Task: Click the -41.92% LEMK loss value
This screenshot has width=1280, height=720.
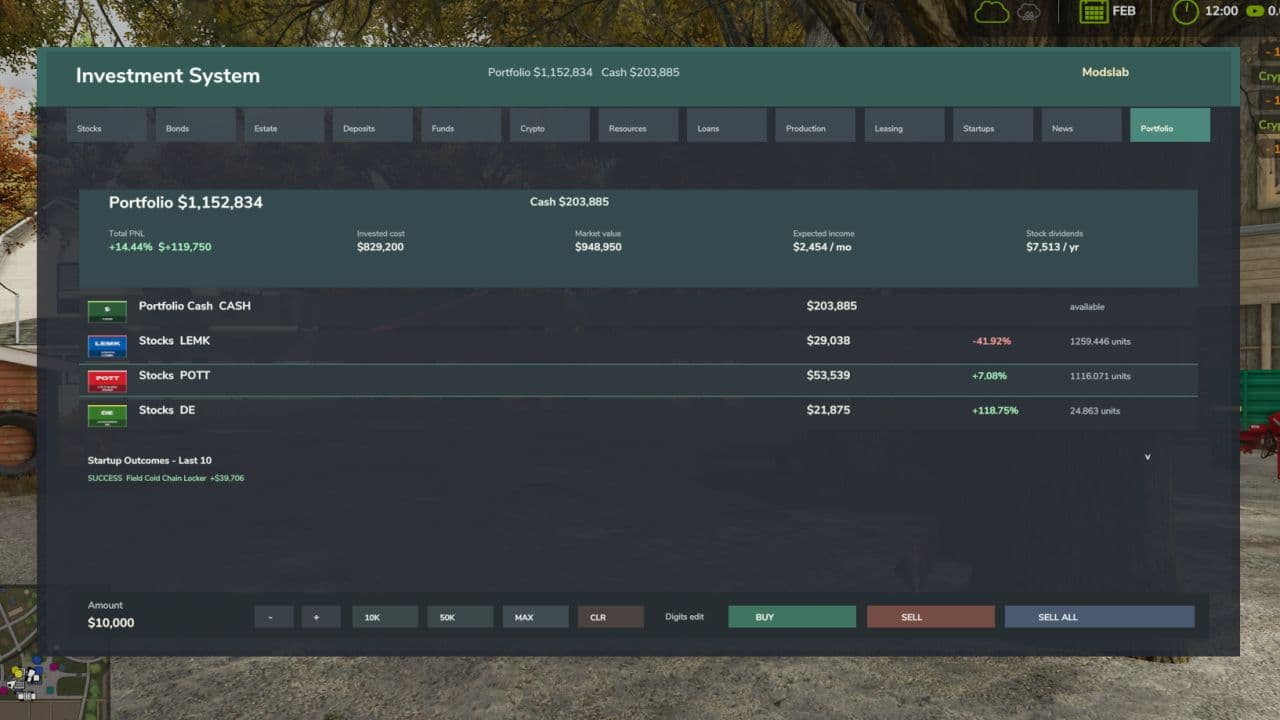Action: [991, 341]
